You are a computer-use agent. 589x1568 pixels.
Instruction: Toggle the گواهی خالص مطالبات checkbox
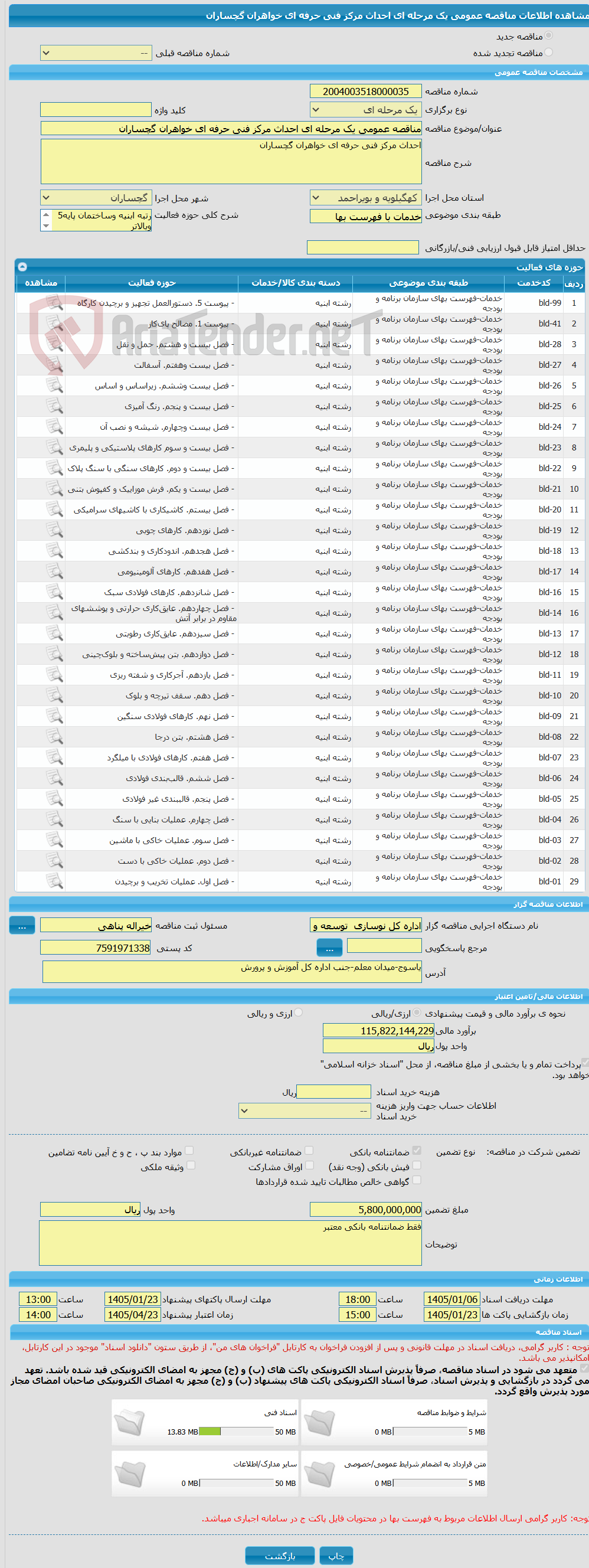(417, 1180)
